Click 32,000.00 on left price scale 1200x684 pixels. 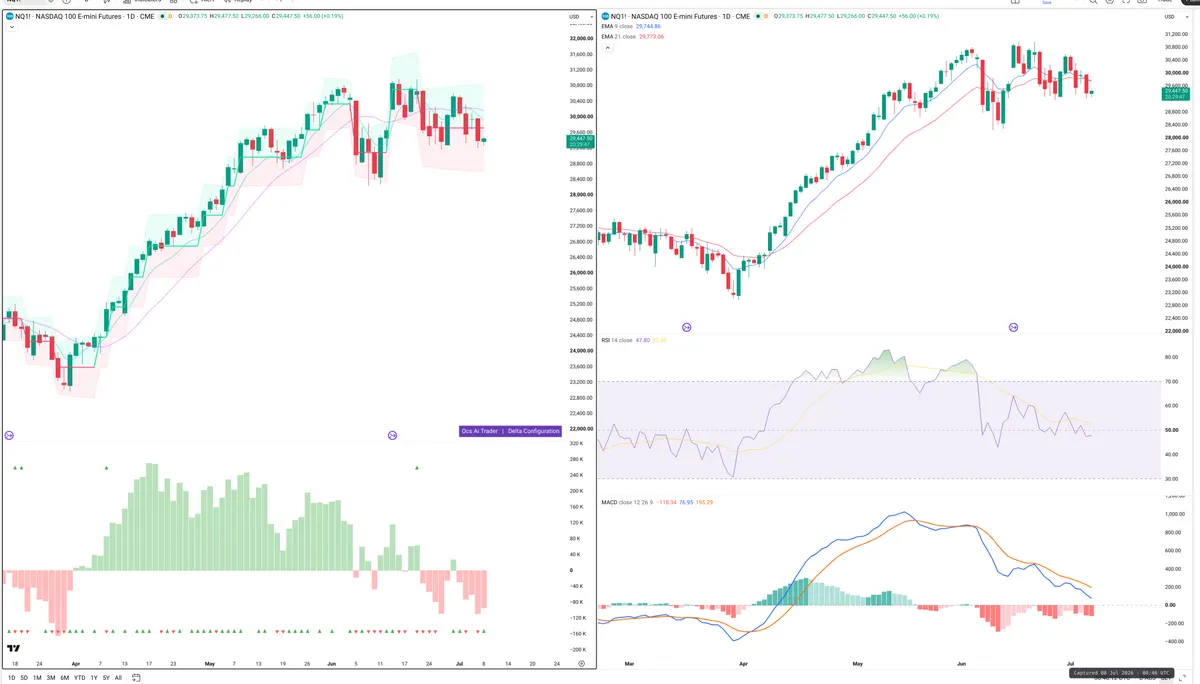(581, 38)
